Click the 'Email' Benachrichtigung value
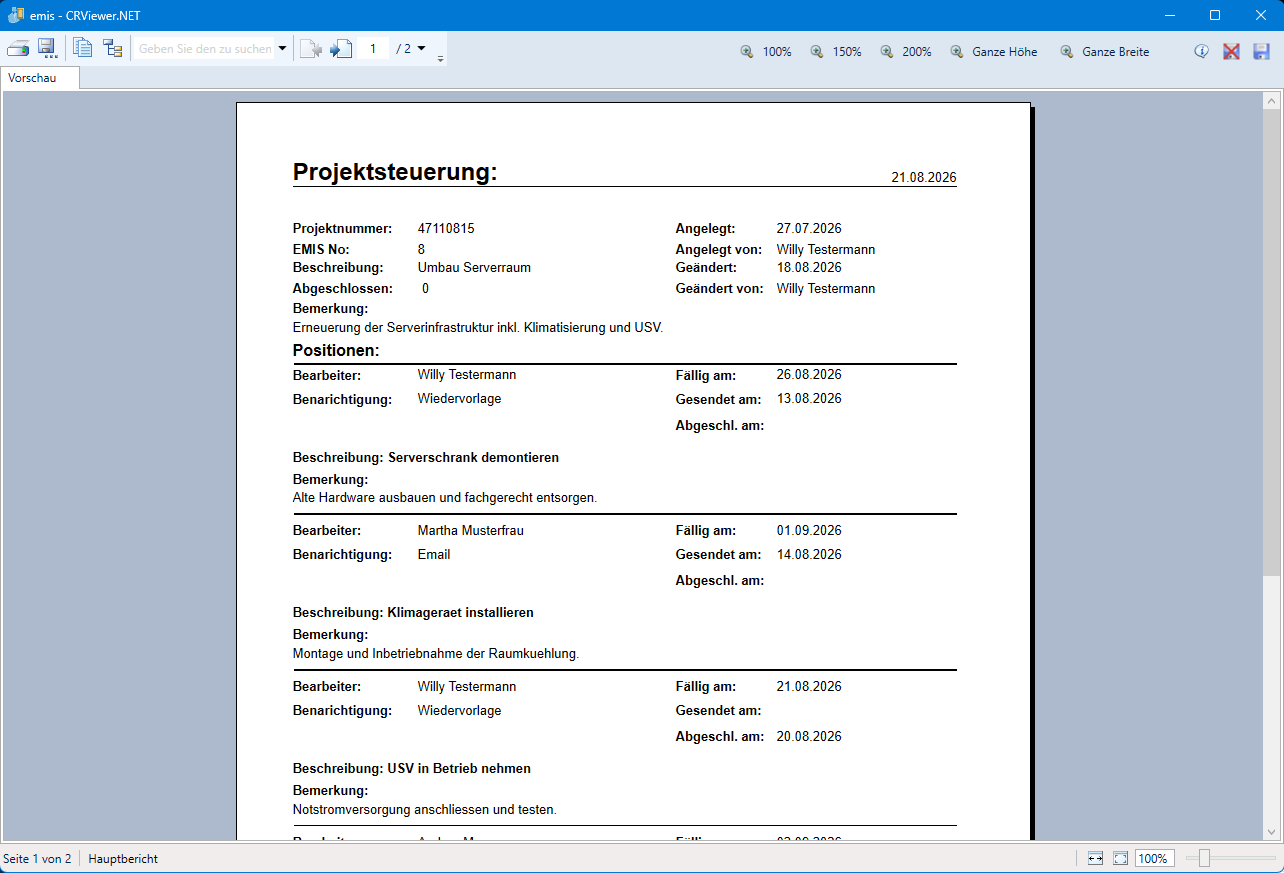 [434, 554]
